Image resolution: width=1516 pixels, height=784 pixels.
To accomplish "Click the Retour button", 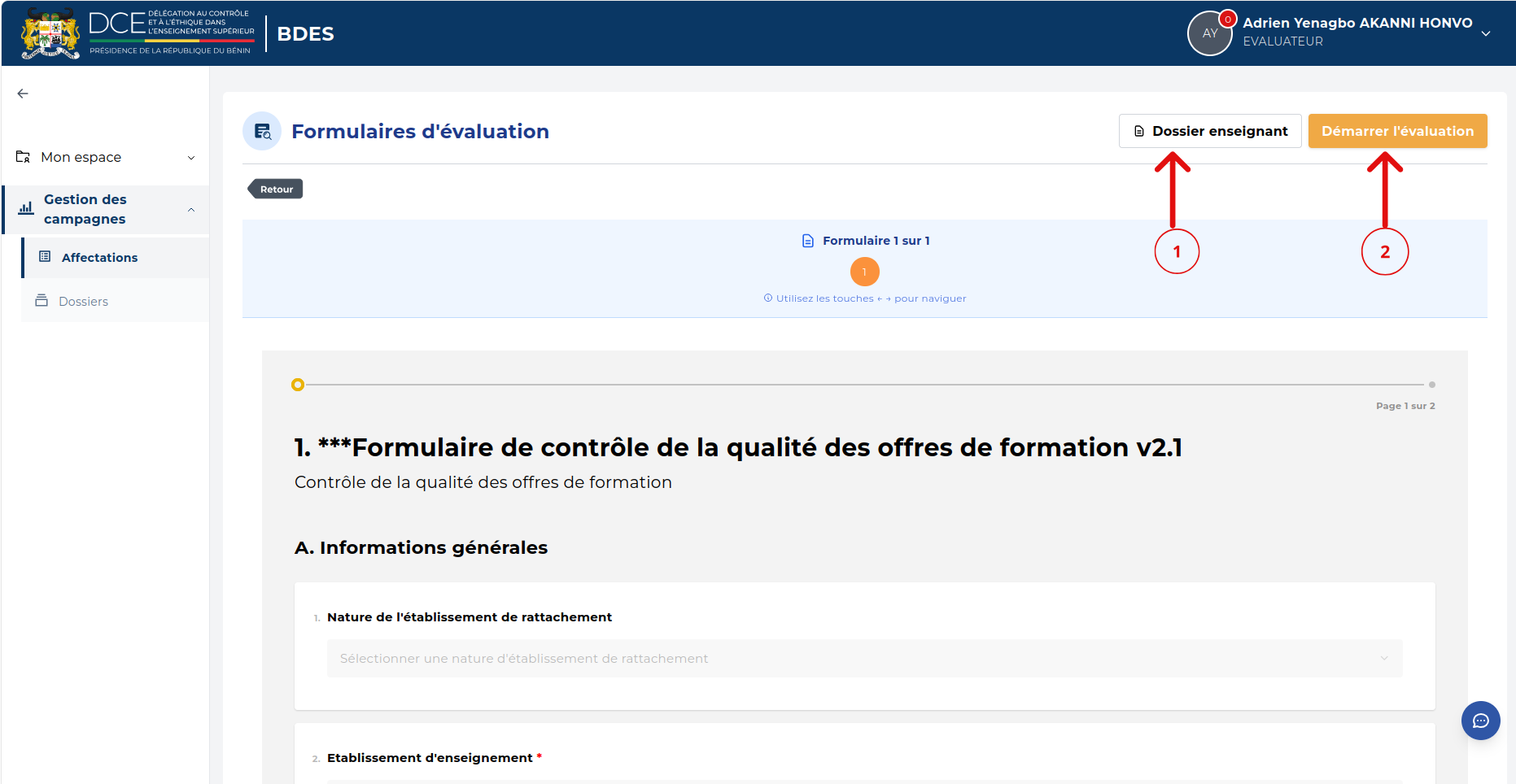I will click(275, 189).
